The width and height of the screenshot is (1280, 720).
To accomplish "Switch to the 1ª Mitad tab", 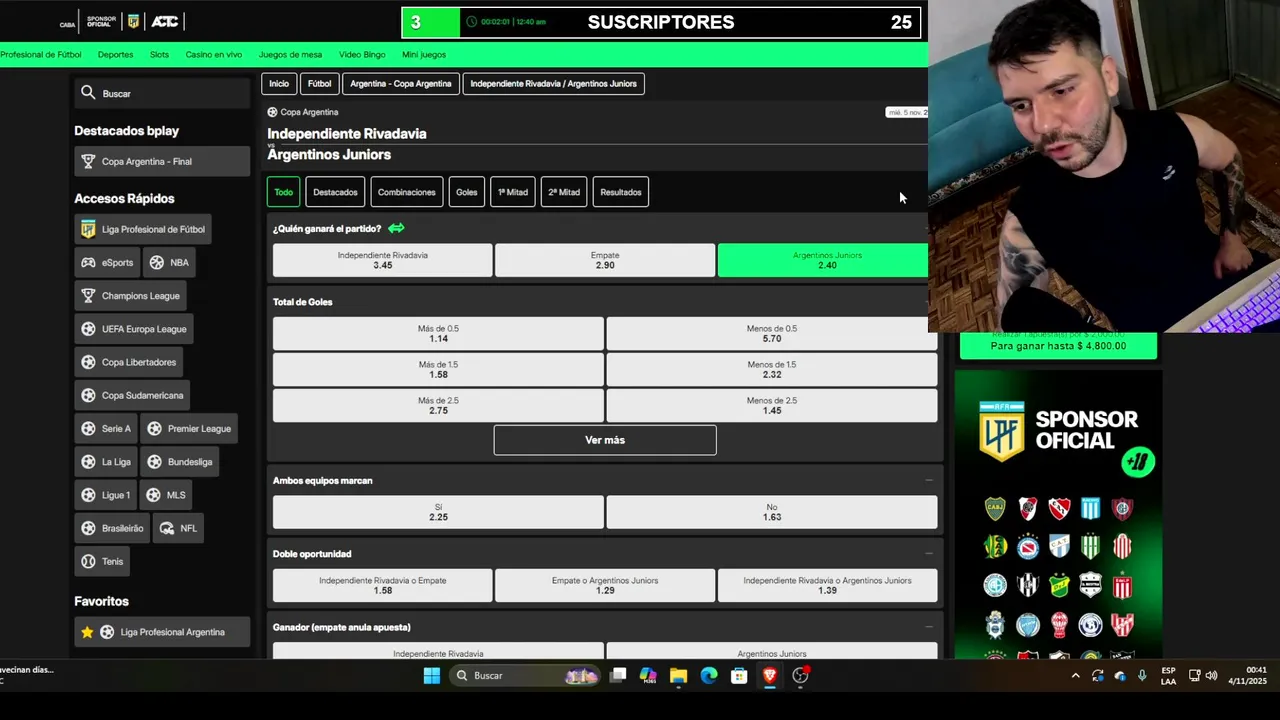I will [513, 192].
